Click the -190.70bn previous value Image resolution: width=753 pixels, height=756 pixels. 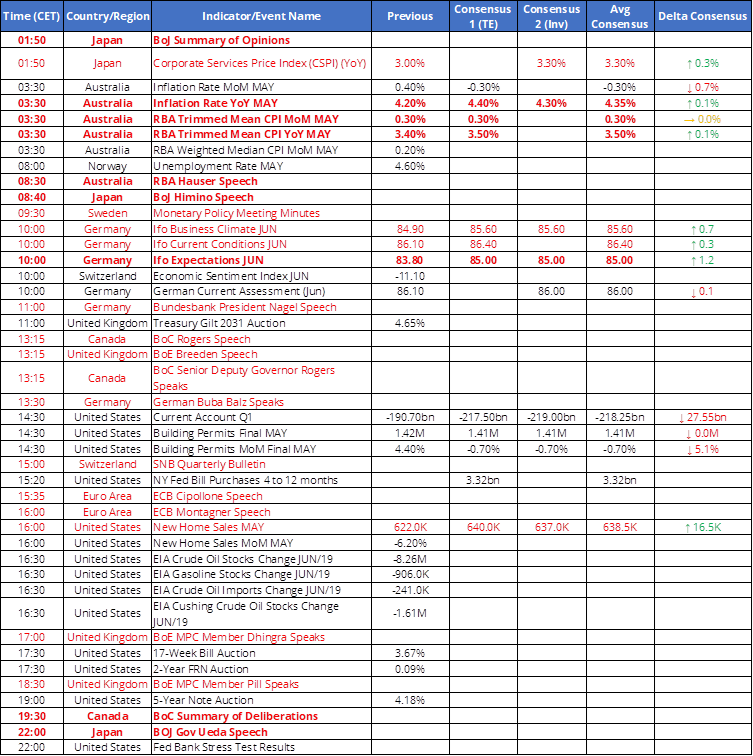[x=410, y=417]
